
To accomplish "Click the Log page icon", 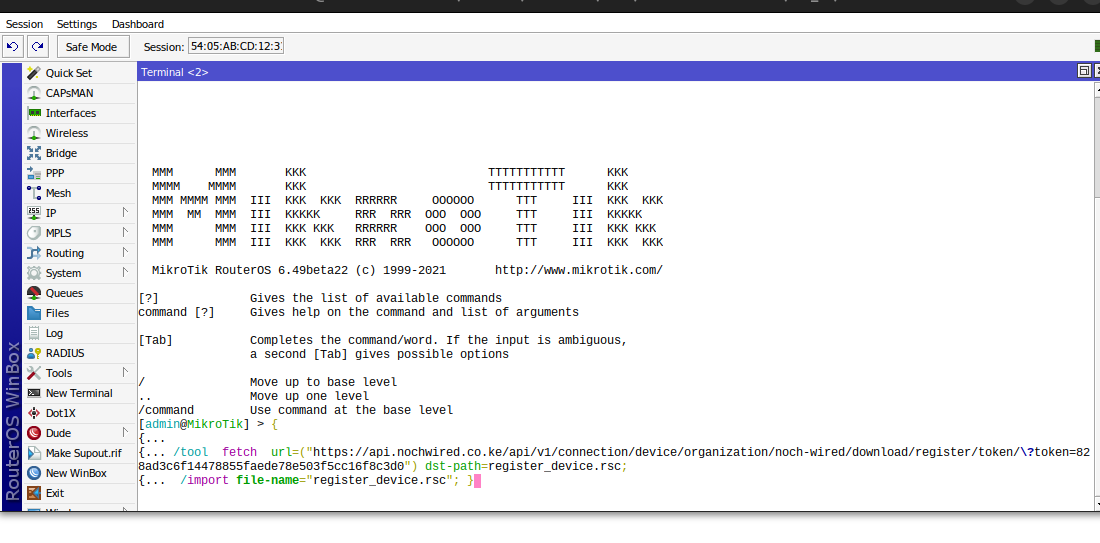I will (34, 333).
